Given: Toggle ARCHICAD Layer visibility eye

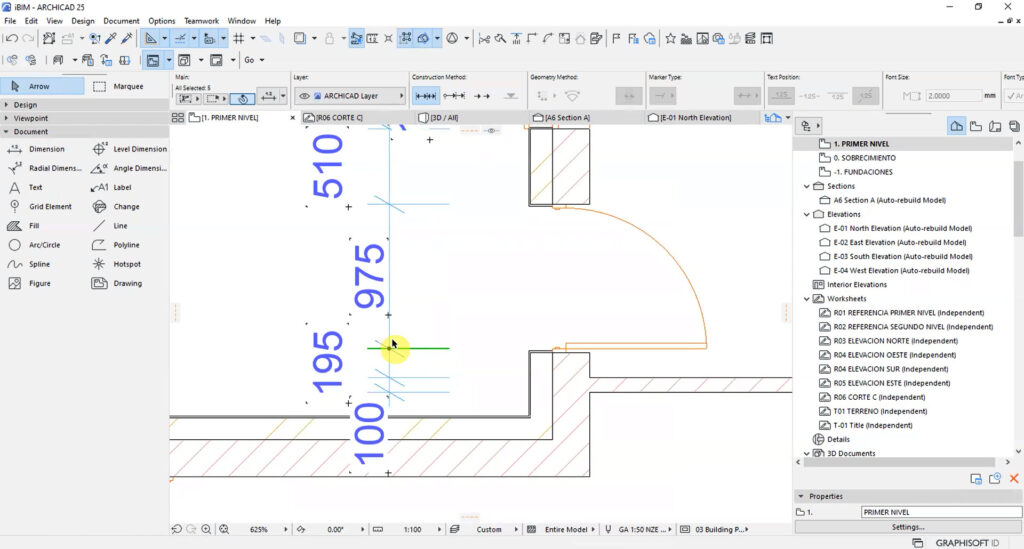Looking at the screenshot, I should 304,96.
